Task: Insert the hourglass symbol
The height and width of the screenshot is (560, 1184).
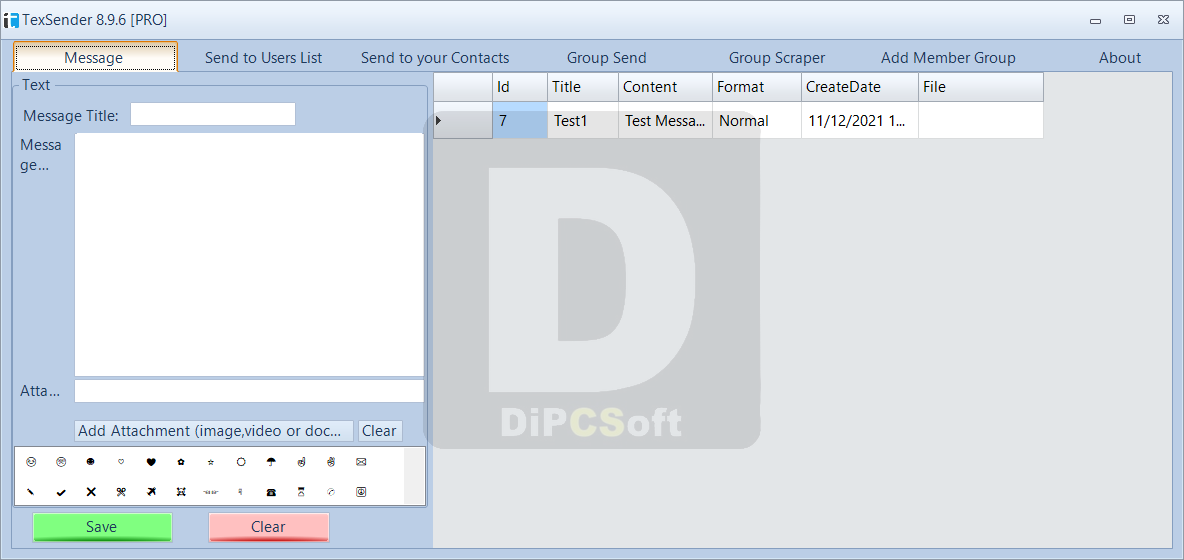Action: pyautogui.click(x=301, y=491)
